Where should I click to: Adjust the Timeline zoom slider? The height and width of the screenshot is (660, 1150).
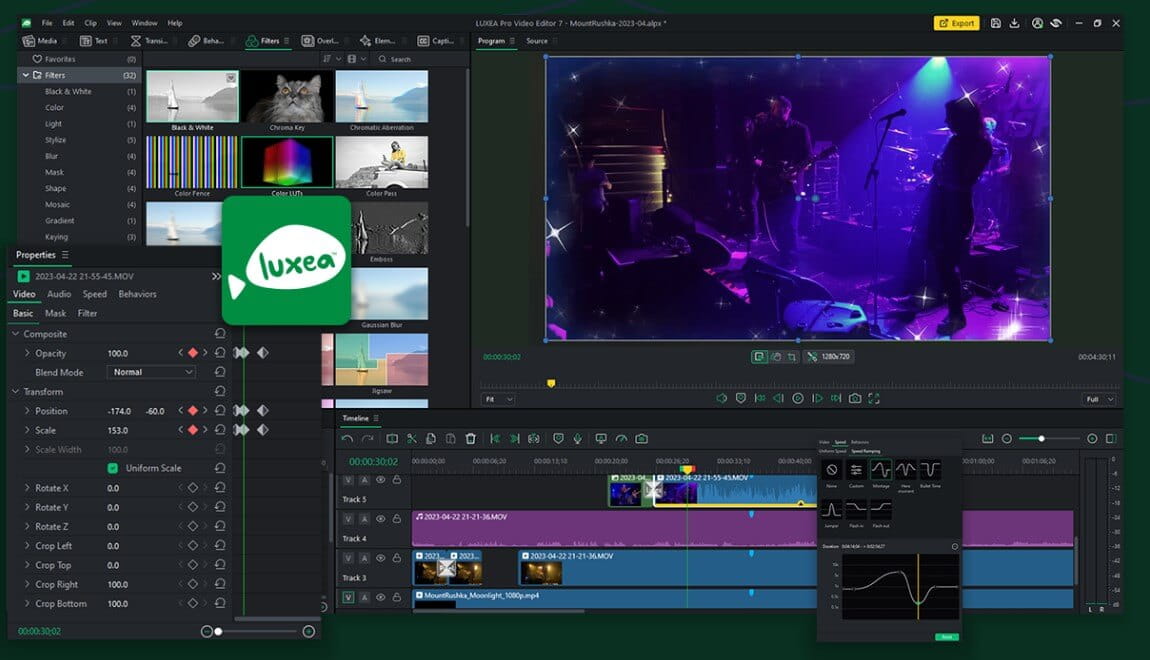1041,439
